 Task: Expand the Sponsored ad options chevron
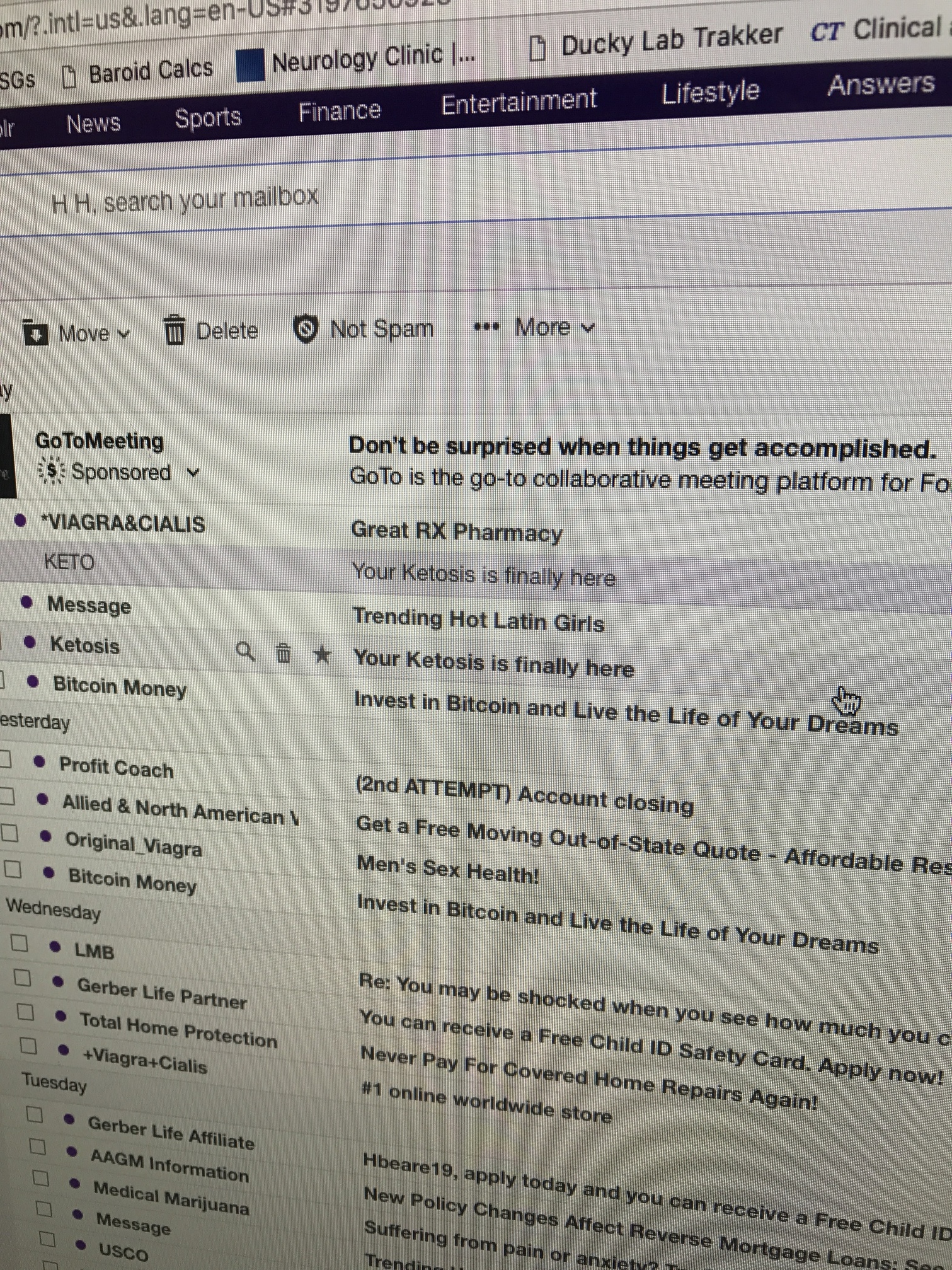(x=193, y=472)
